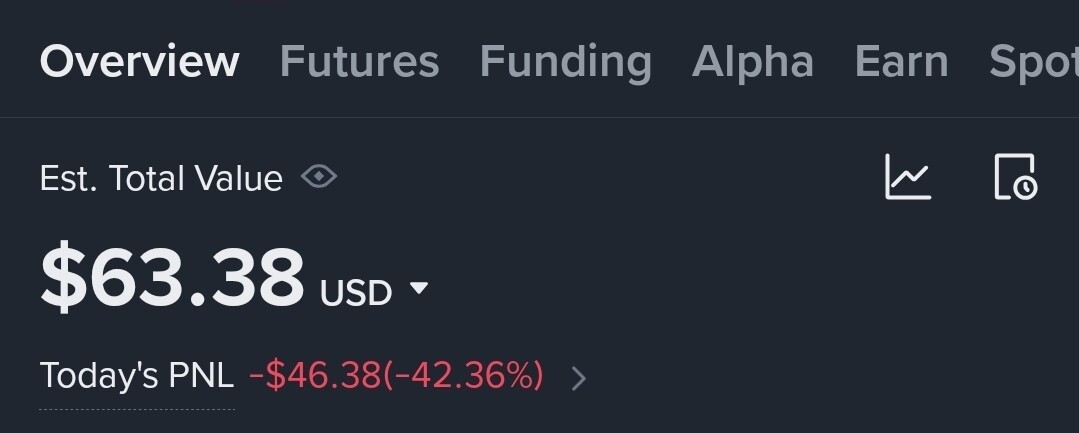The width and height of the screenshot is (1079, 433).
Task: Go to the Alpha tab
Action: pos(753,62)
